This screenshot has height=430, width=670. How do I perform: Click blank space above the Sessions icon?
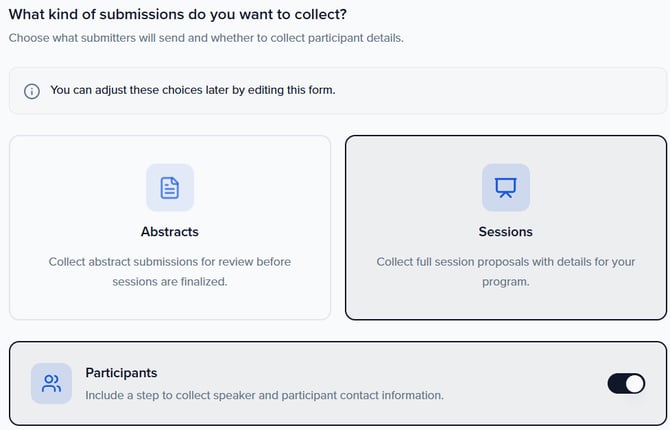coord(506,149)
